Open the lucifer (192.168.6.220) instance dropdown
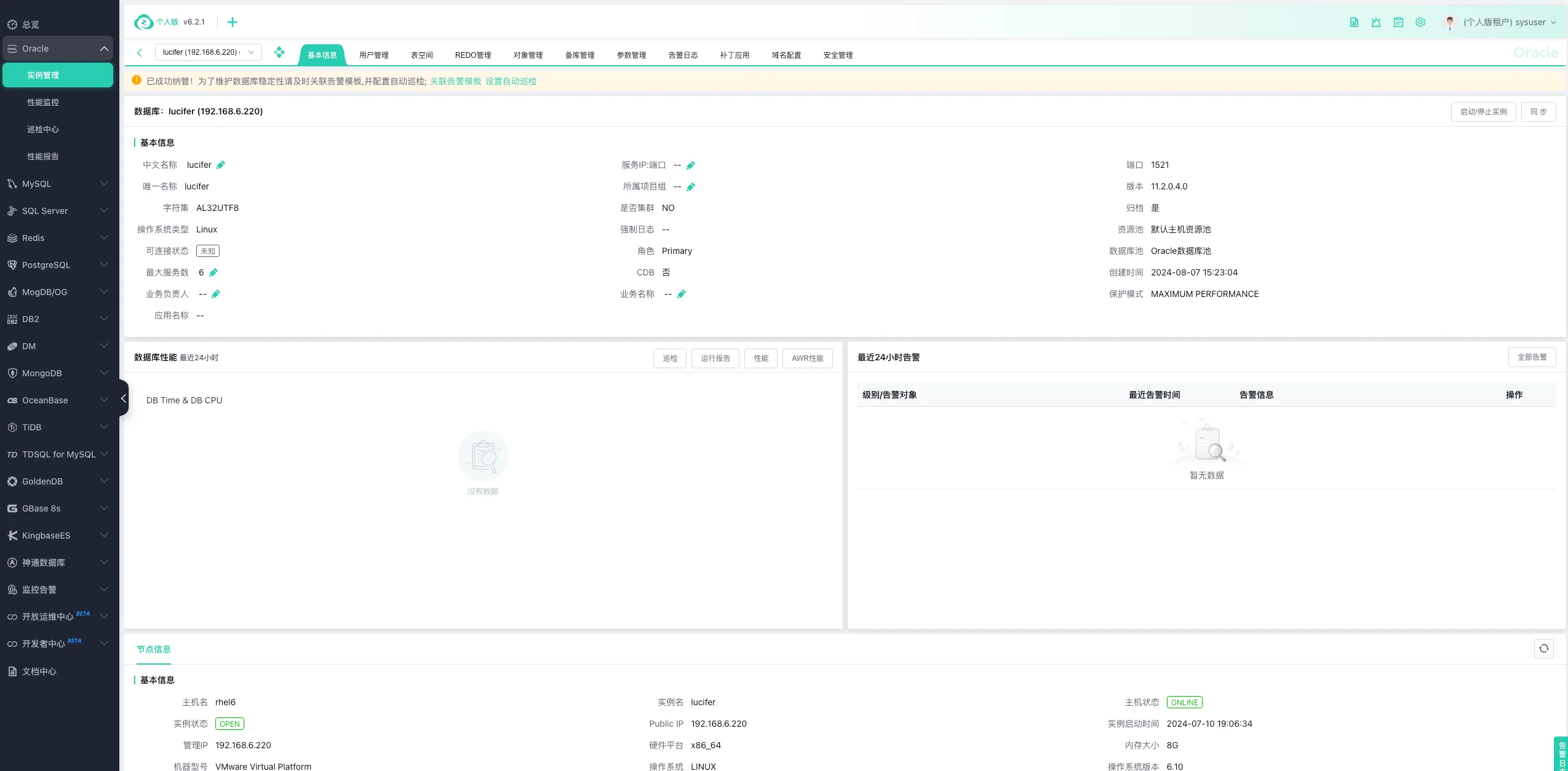This screenshot has height=771, width=1568. click(x=208, y=52)
